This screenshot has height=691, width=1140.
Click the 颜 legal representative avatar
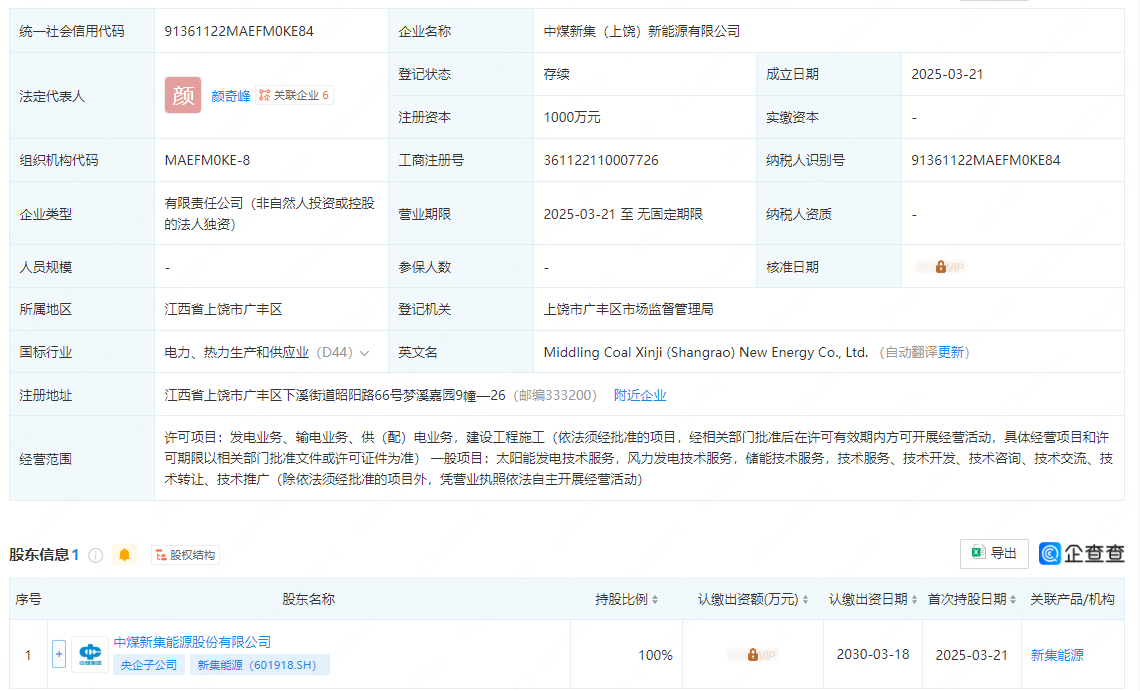(x=183, y=95)
